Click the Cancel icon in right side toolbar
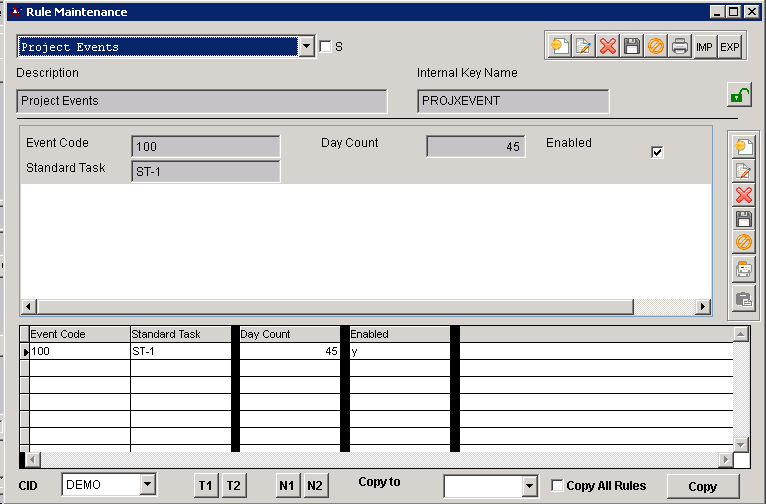The image size is (766, 504). point(743,243)
